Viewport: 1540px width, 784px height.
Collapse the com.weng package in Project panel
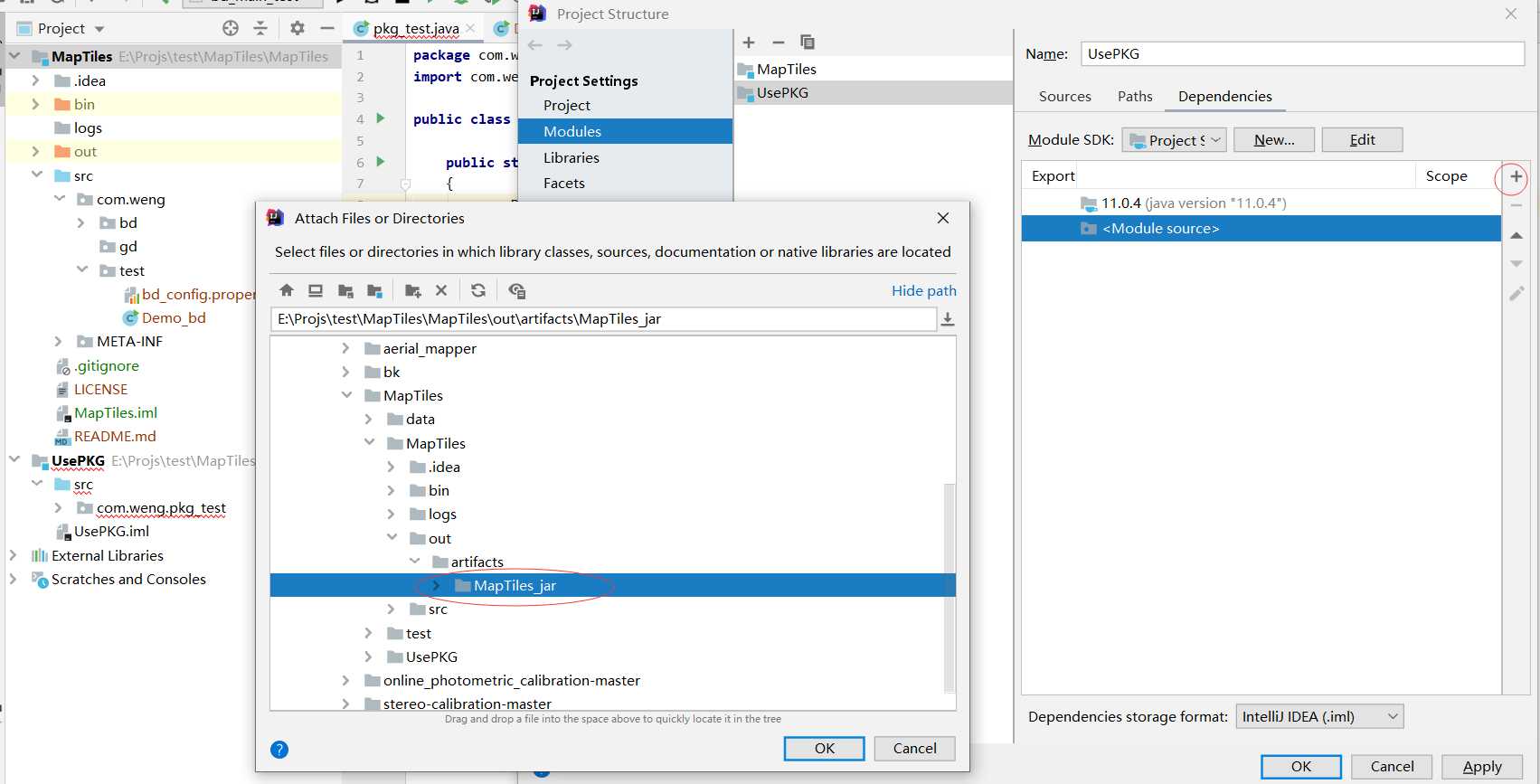coord(60,199)
